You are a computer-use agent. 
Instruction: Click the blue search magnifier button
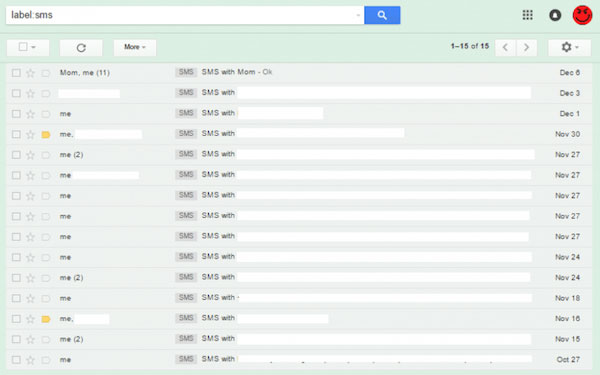[382, 15]
